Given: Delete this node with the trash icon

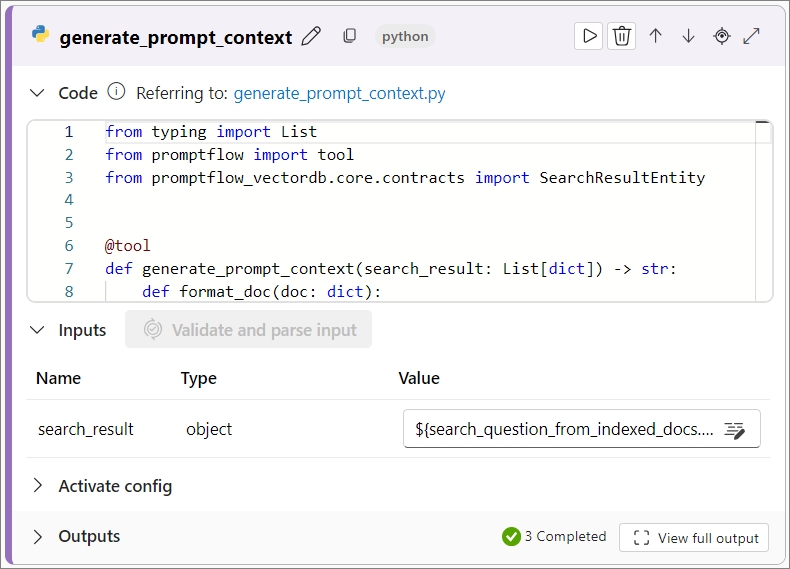Looking at the screenshot, I should pos(621,36).
